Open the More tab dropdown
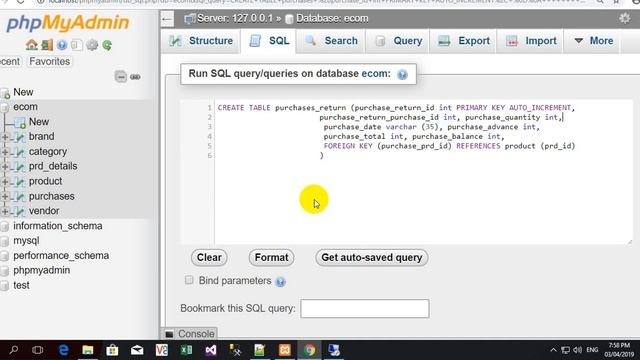 point(593,41)
